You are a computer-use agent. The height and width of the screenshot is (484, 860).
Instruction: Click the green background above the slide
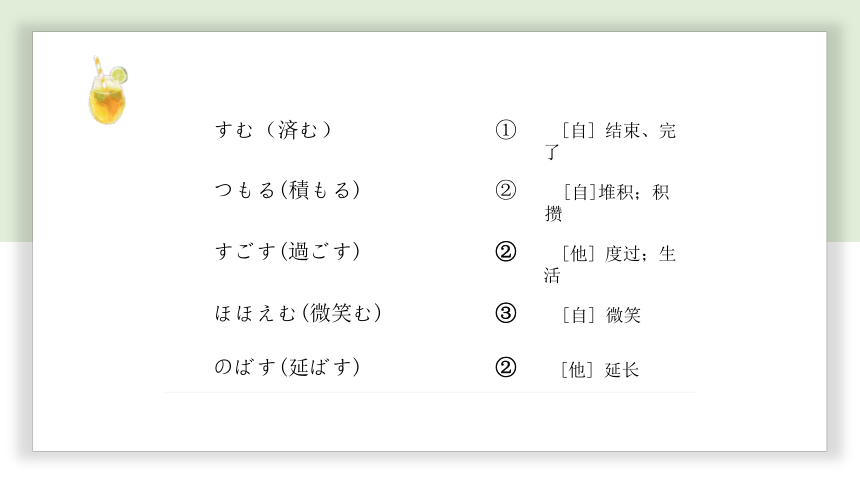430,15
